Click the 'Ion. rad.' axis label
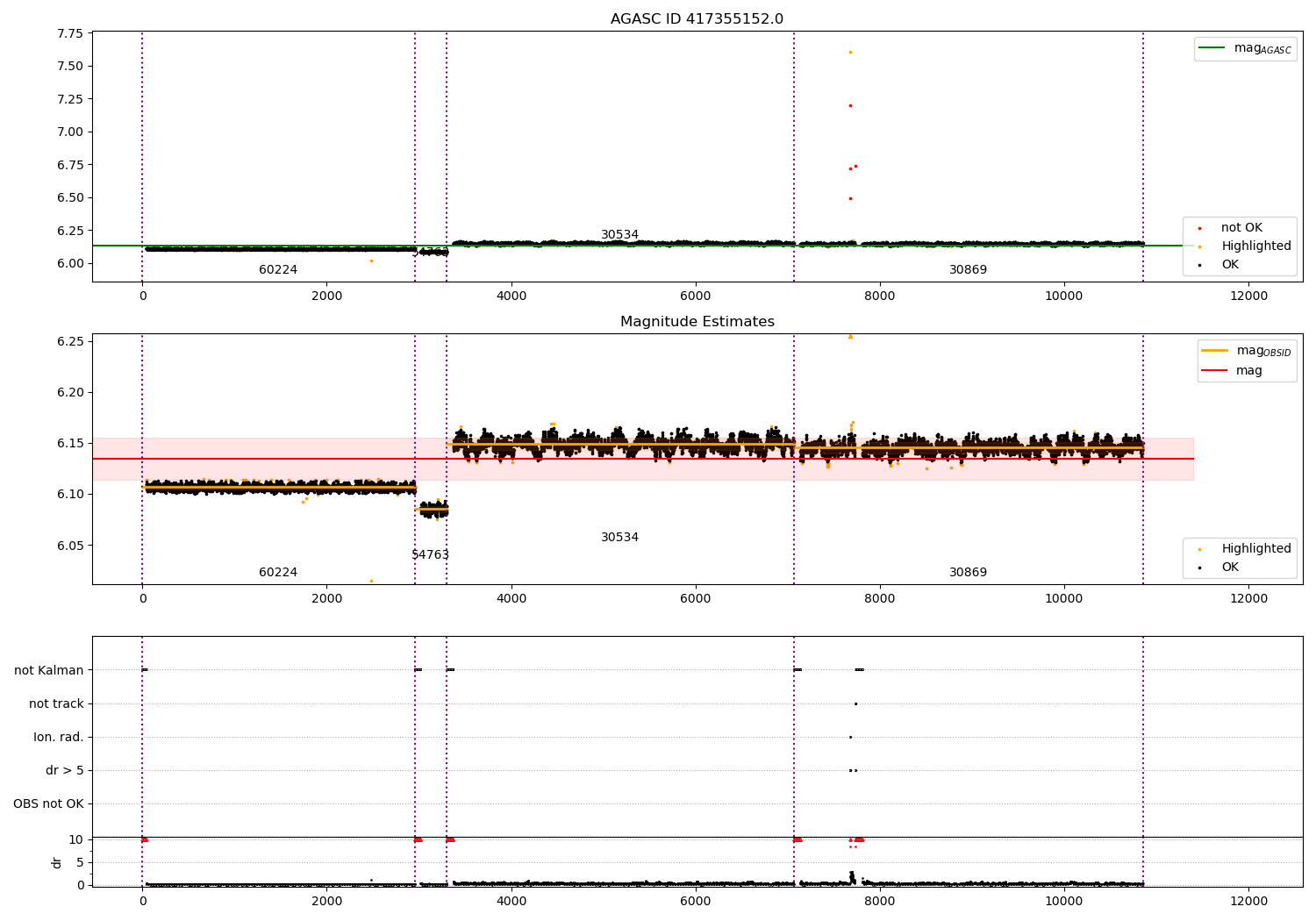This screenshot has width=1316, height=921. pyautogui.click(x=59, y=738)
